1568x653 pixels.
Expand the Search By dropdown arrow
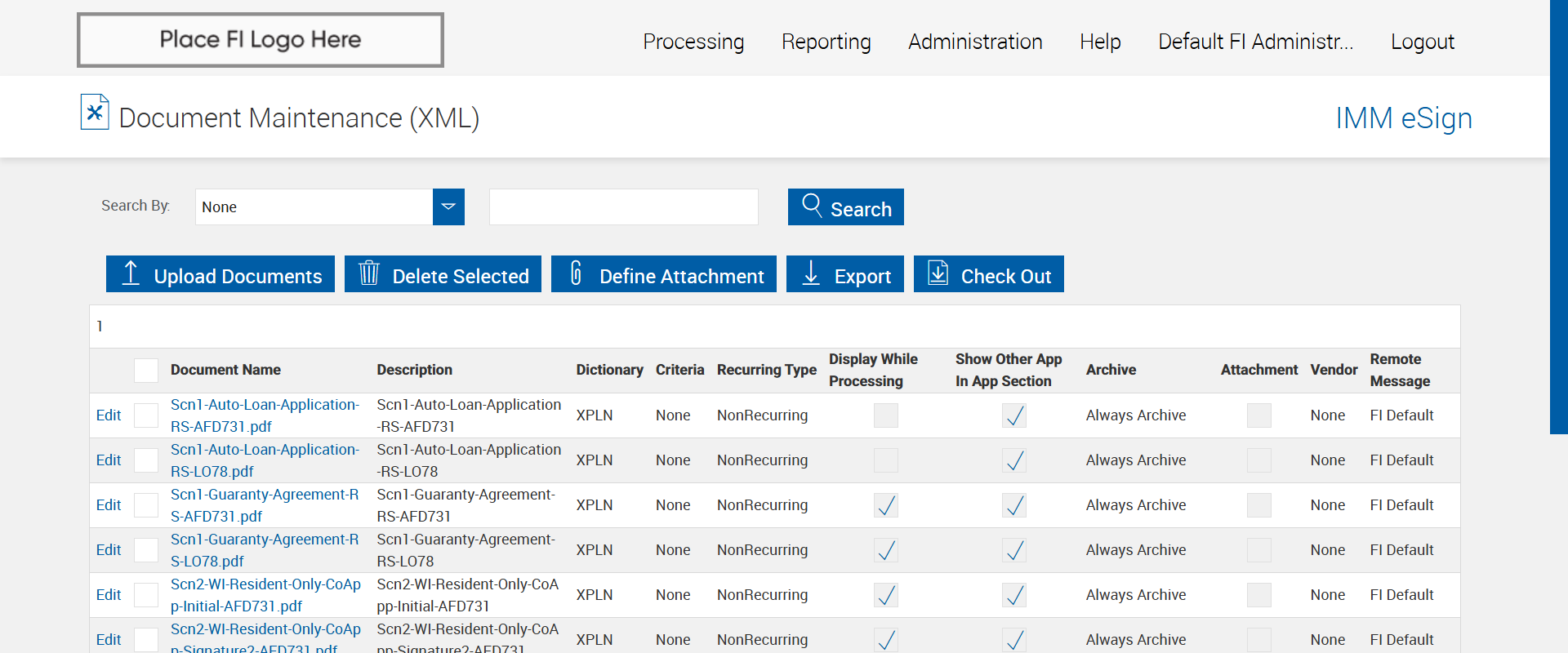tap(448, 207)
